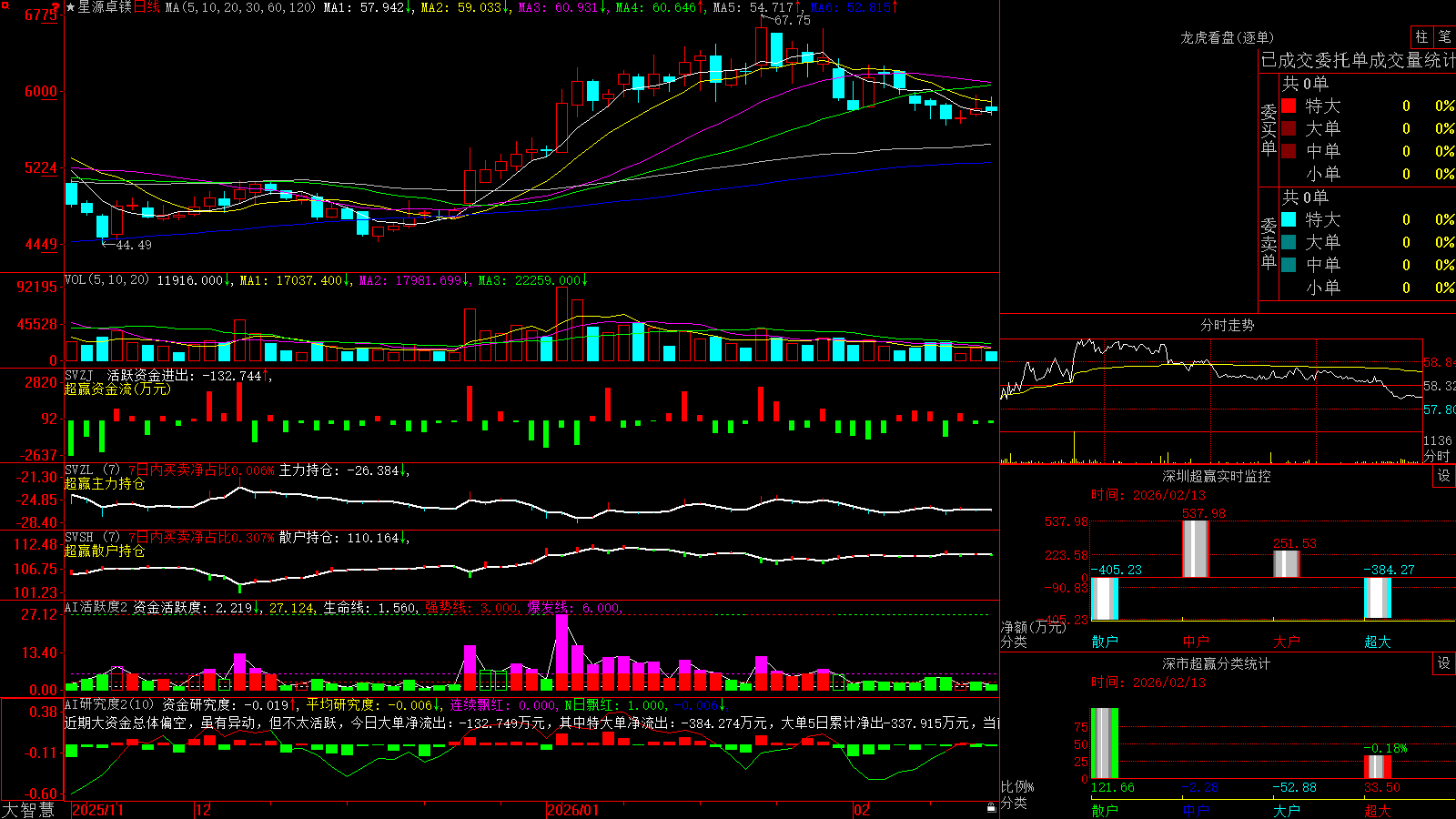Click the star icon before 星源卓镁
This screenshot has height=819, width=1456.
pyautogui.click(x=71, y=7)
